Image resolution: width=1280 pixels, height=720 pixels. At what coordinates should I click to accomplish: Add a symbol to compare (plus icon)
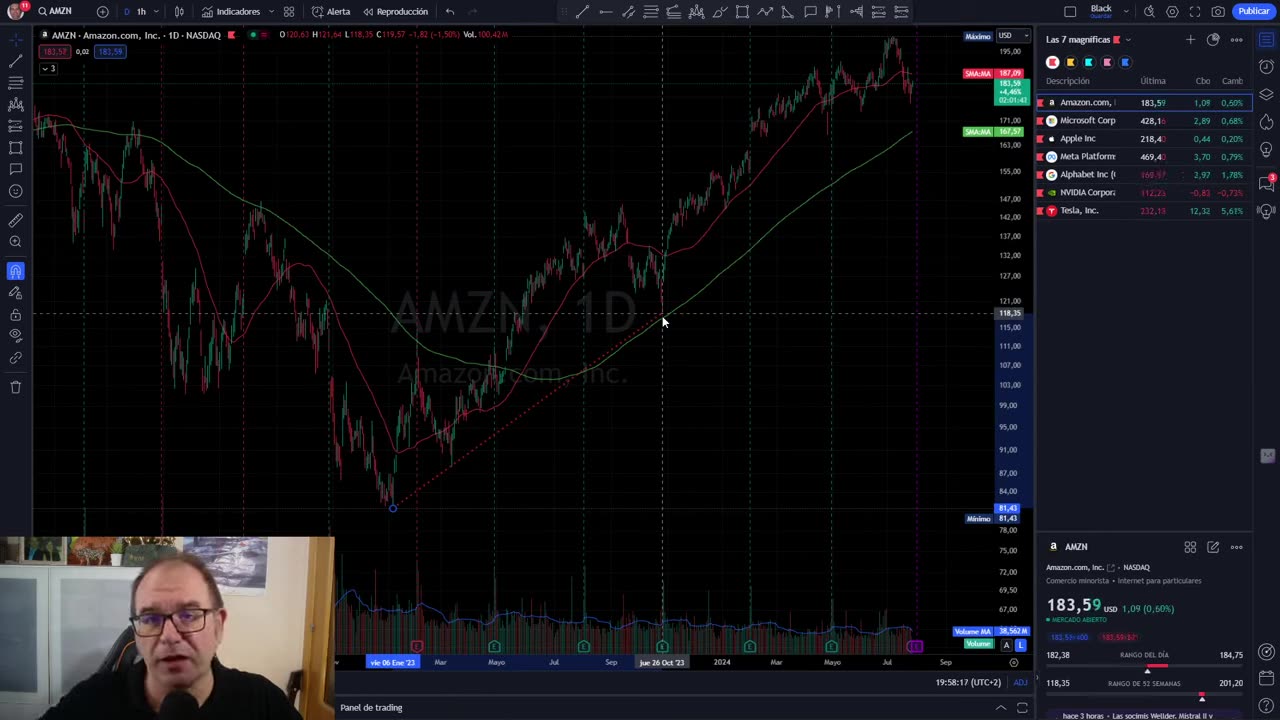pyautogui.click(x=103, y=11)
